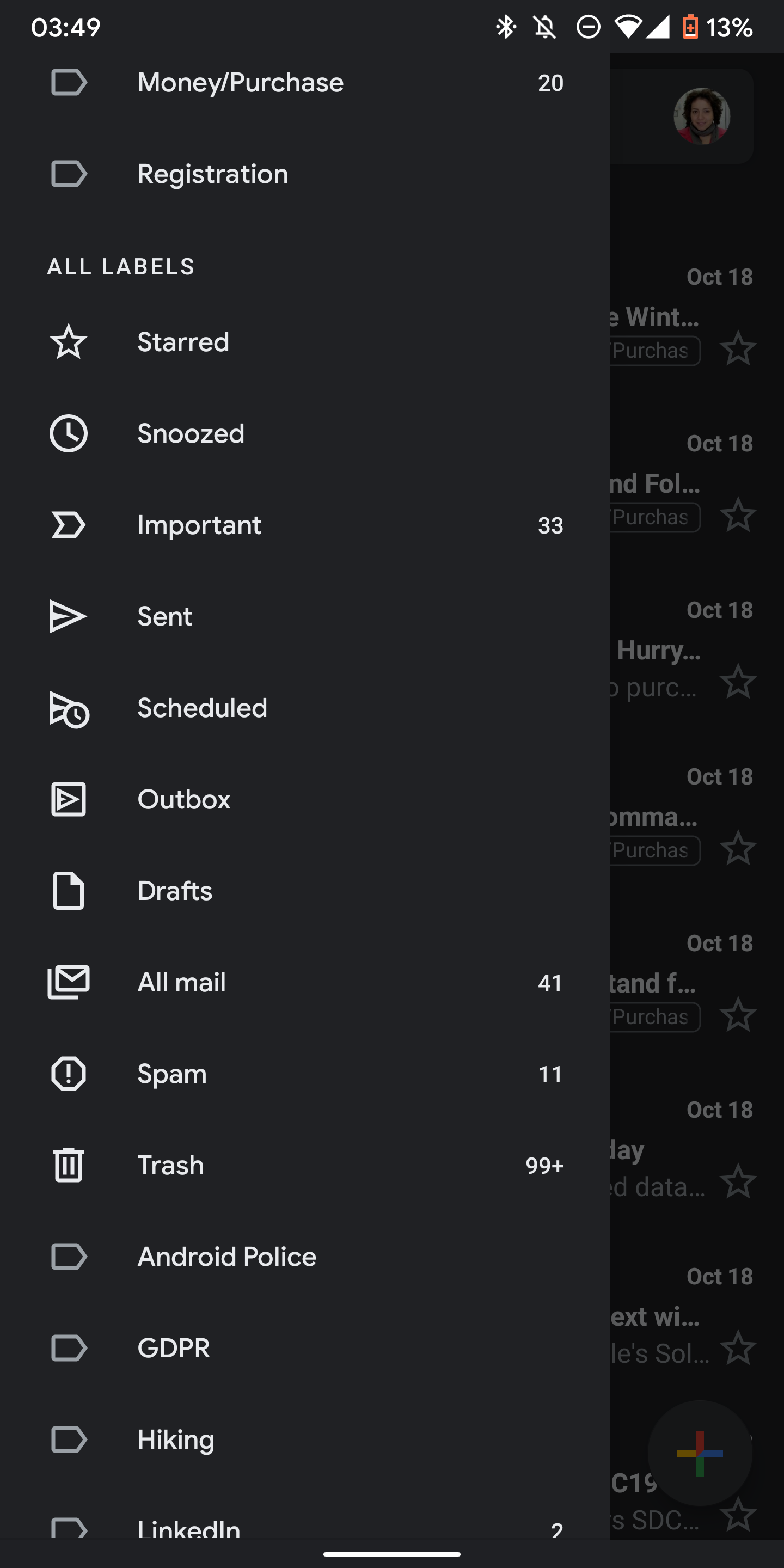Tap the Spam warning icon
784x1568 pixels.
coord(68,1074)
